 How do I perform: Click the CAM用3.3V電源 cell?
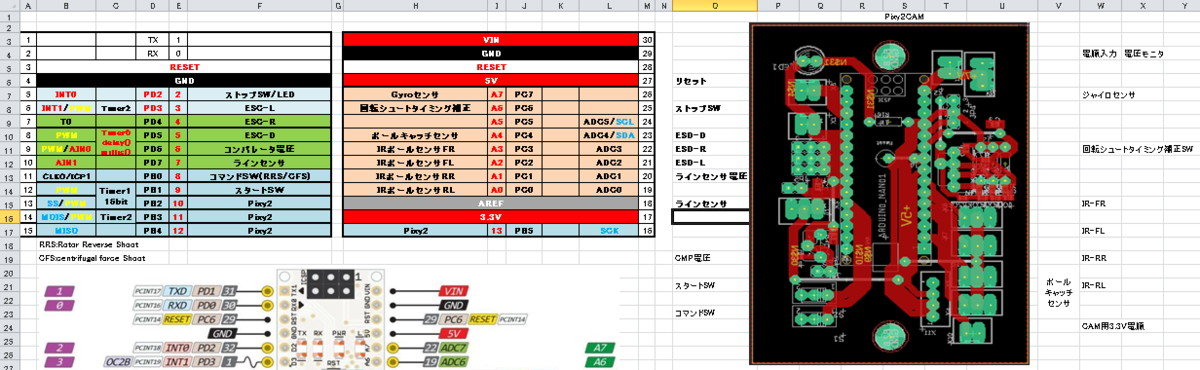1113,326
